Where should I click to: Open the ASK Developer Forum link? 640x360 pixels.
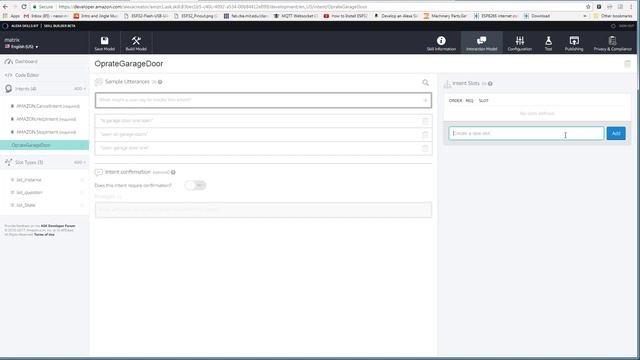(58, 226)
